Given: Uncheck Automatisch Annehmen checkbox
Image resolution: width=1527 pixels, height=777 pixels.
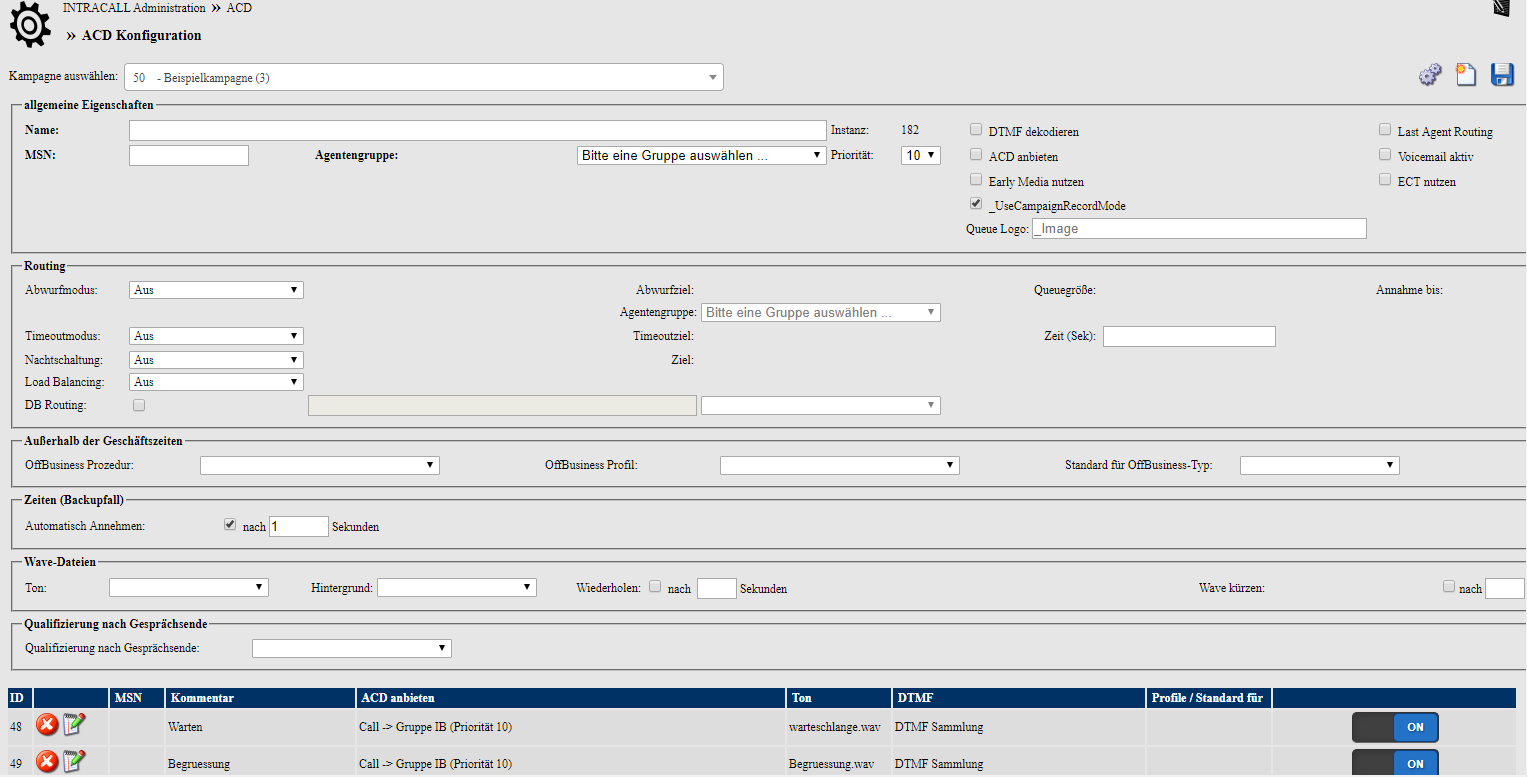Looking at the screenshot, I should coord(230,525).
